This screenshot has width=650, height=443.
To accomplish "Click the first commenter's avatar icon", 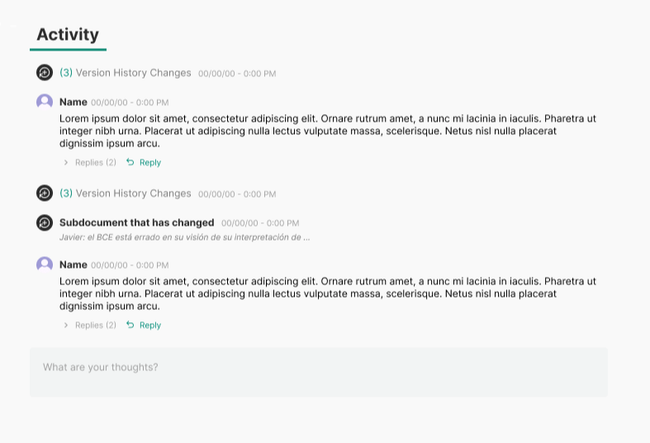I will (x=44, y=102).
